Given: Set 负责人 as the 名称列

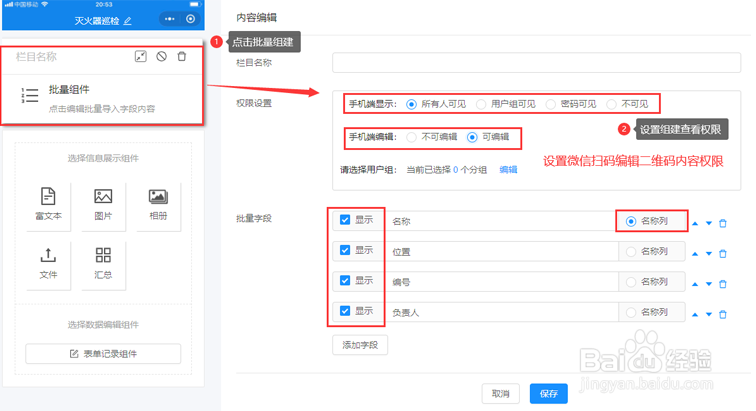Looking at the screenshot, I should 631,313.
